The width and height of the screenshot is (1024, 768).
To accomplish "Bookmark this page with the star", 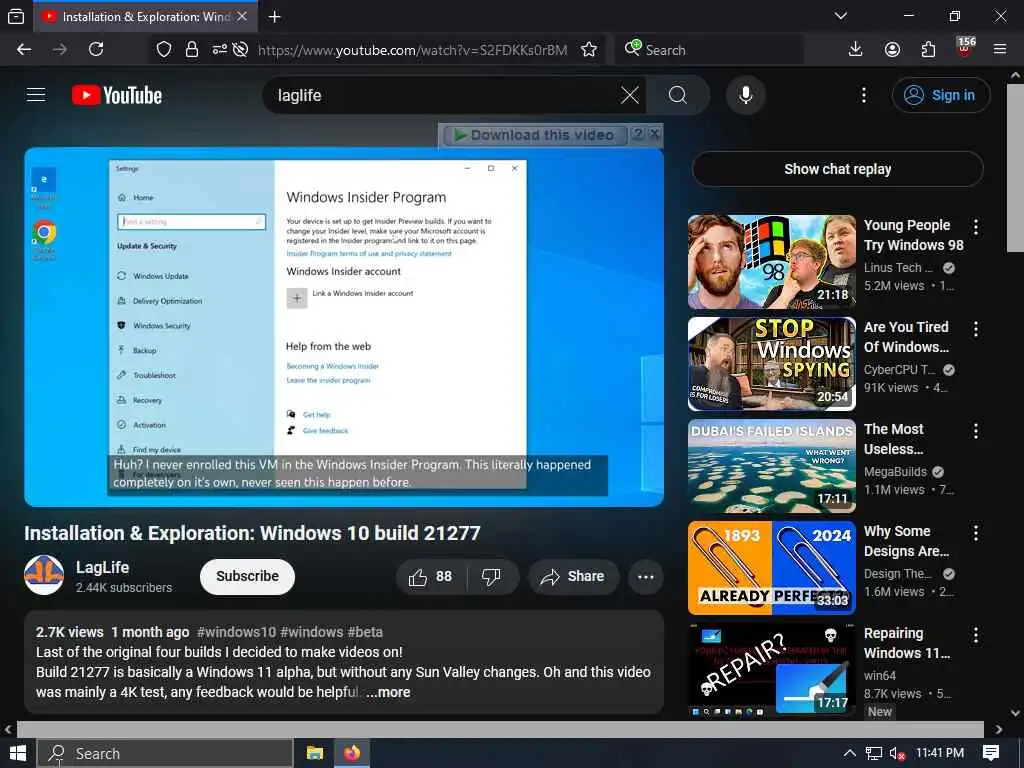I will pos(588,50).
